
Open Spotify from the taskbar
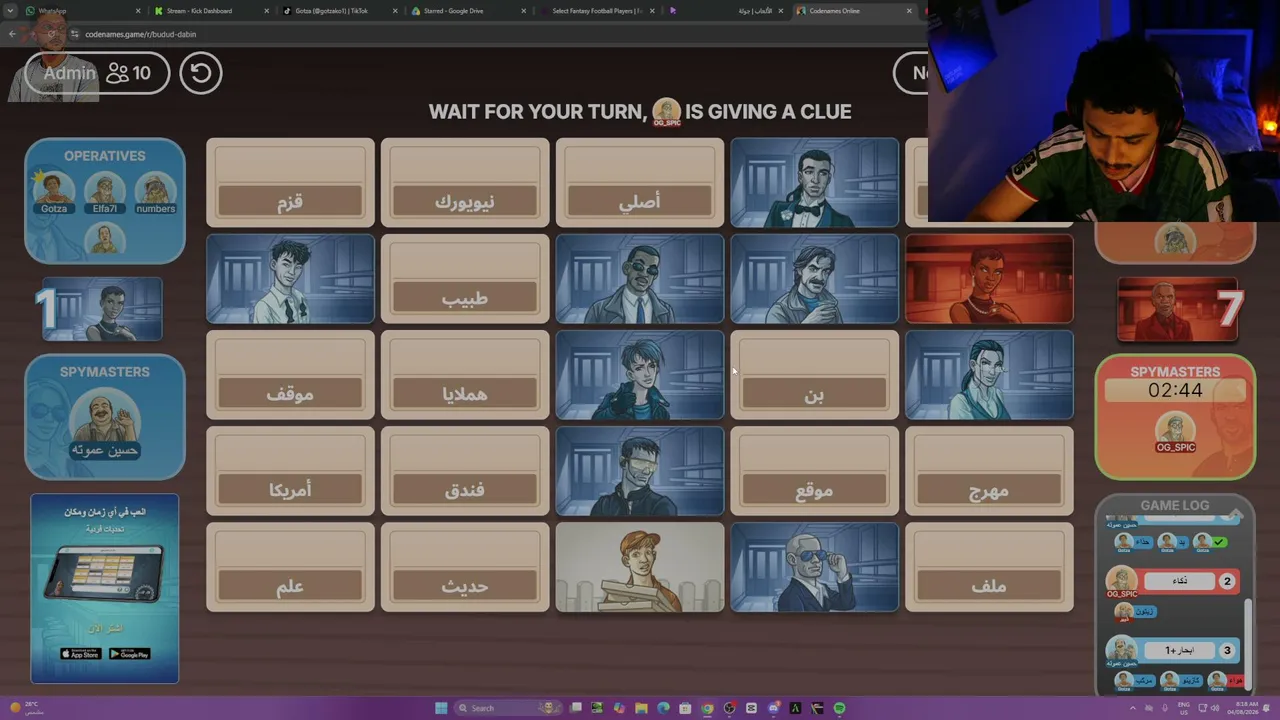tap(839, 708)
